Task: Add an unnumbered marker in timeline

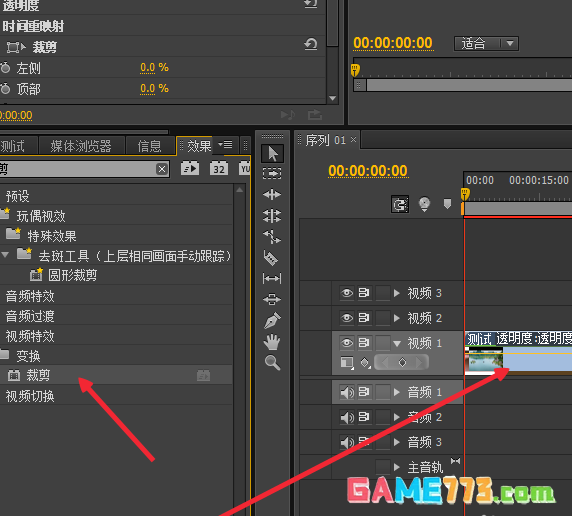Action: coord(447,204)
